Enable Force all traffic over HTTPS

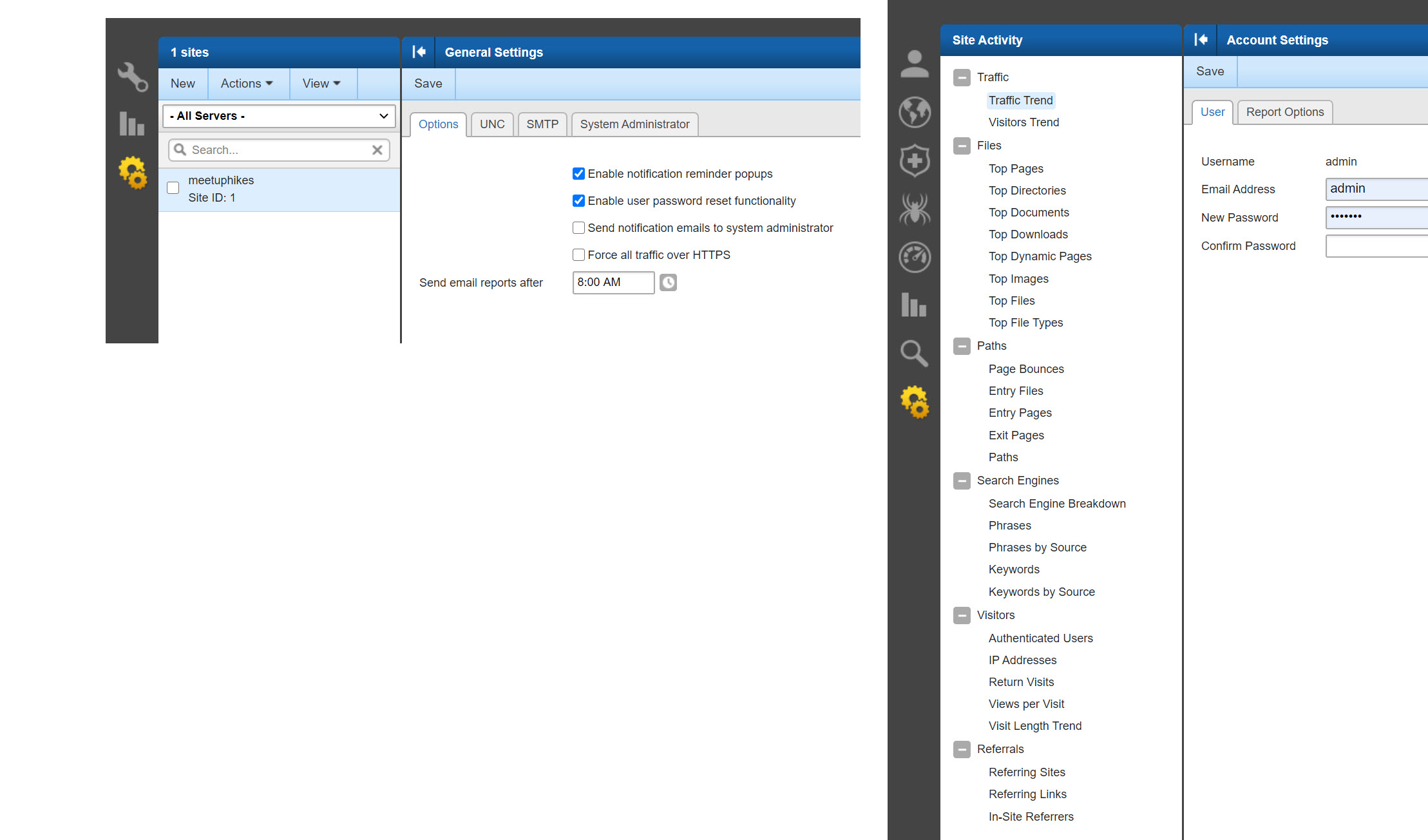tap(578, 255)
